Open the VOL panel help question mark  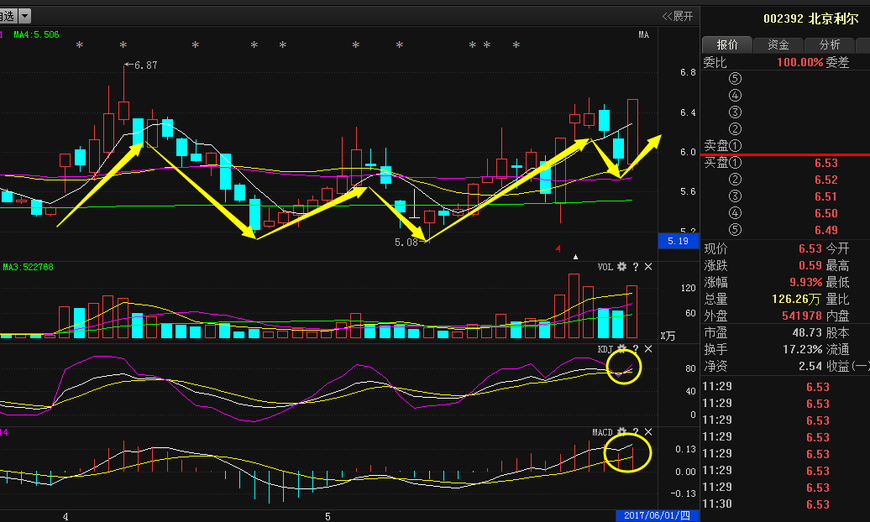[x=635, y=267]
